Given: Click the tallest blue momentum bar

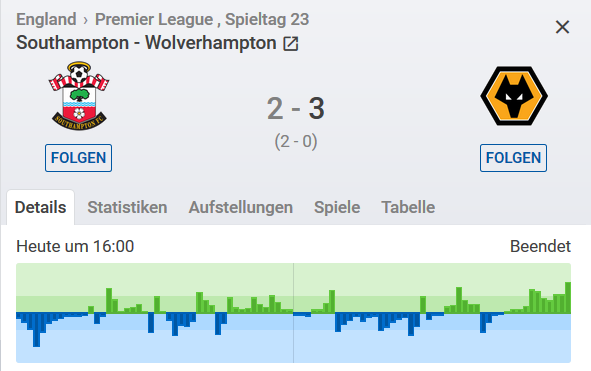Looking at the screenshot, I should click(37, 330).
